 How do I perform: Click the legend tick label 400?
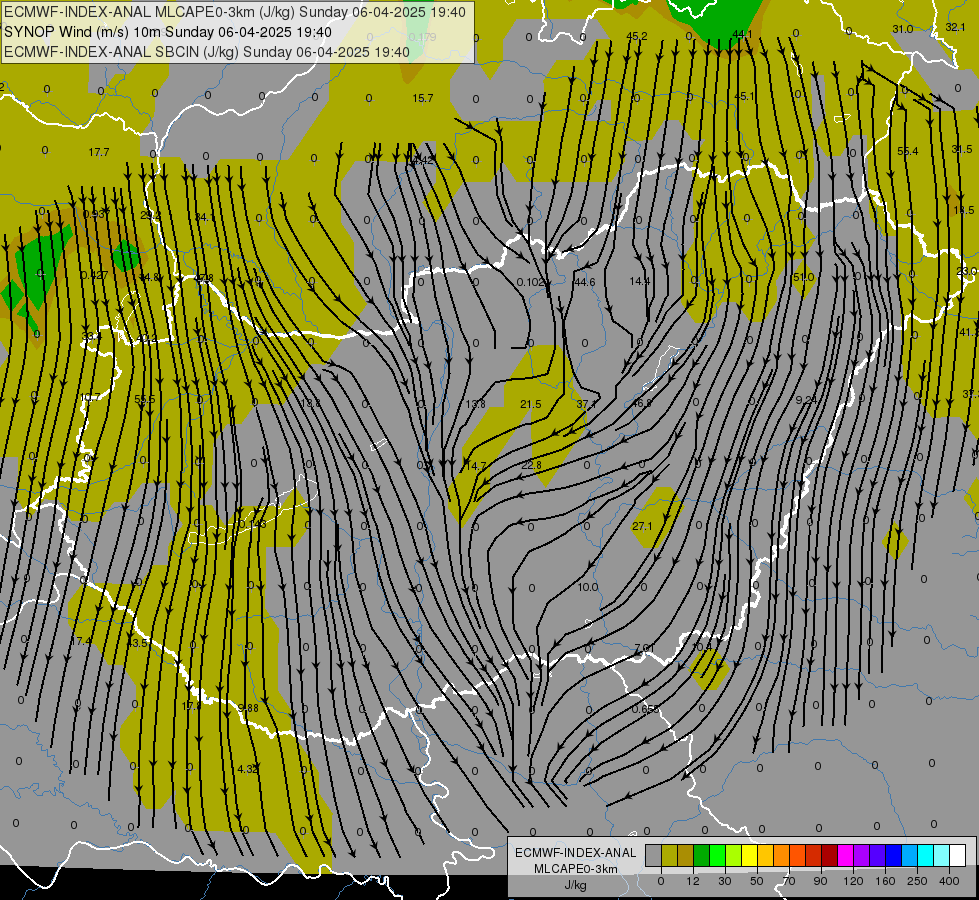pos(949,881)
